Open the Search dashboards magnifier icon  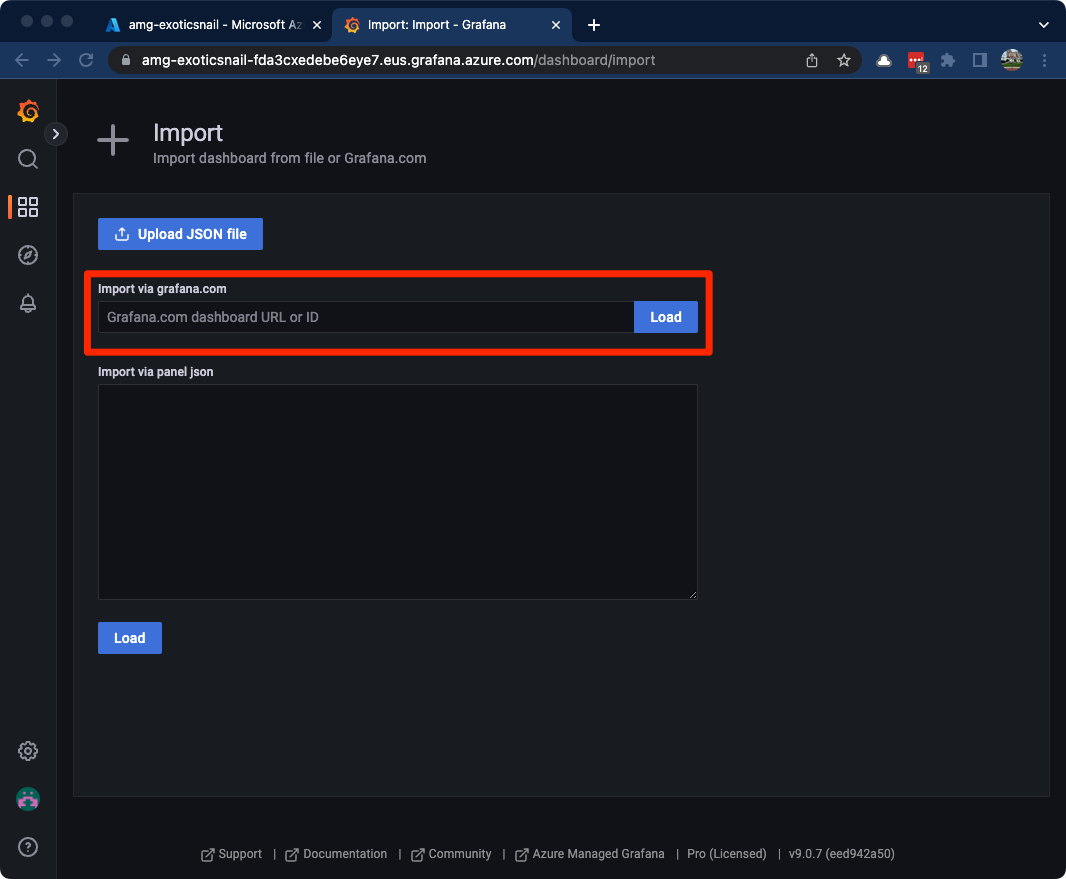coord(28,159)
